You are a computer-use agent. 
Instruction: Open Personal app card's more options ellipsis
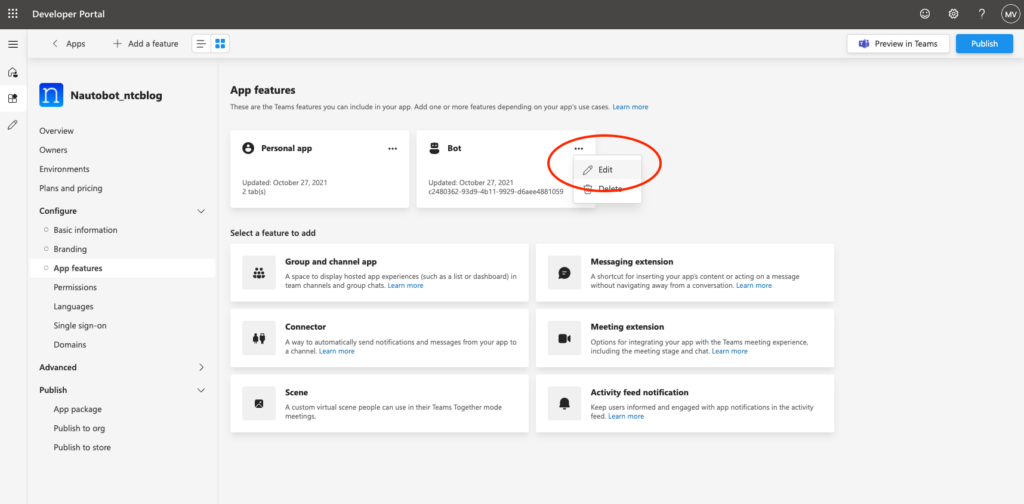(392, 149)
